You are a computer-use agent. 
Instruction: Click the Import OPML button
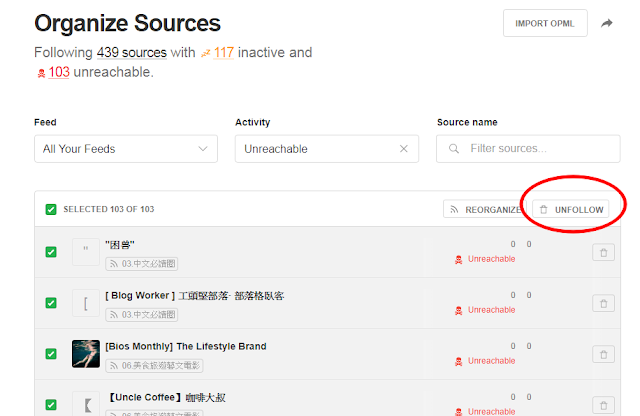(545, 23)
